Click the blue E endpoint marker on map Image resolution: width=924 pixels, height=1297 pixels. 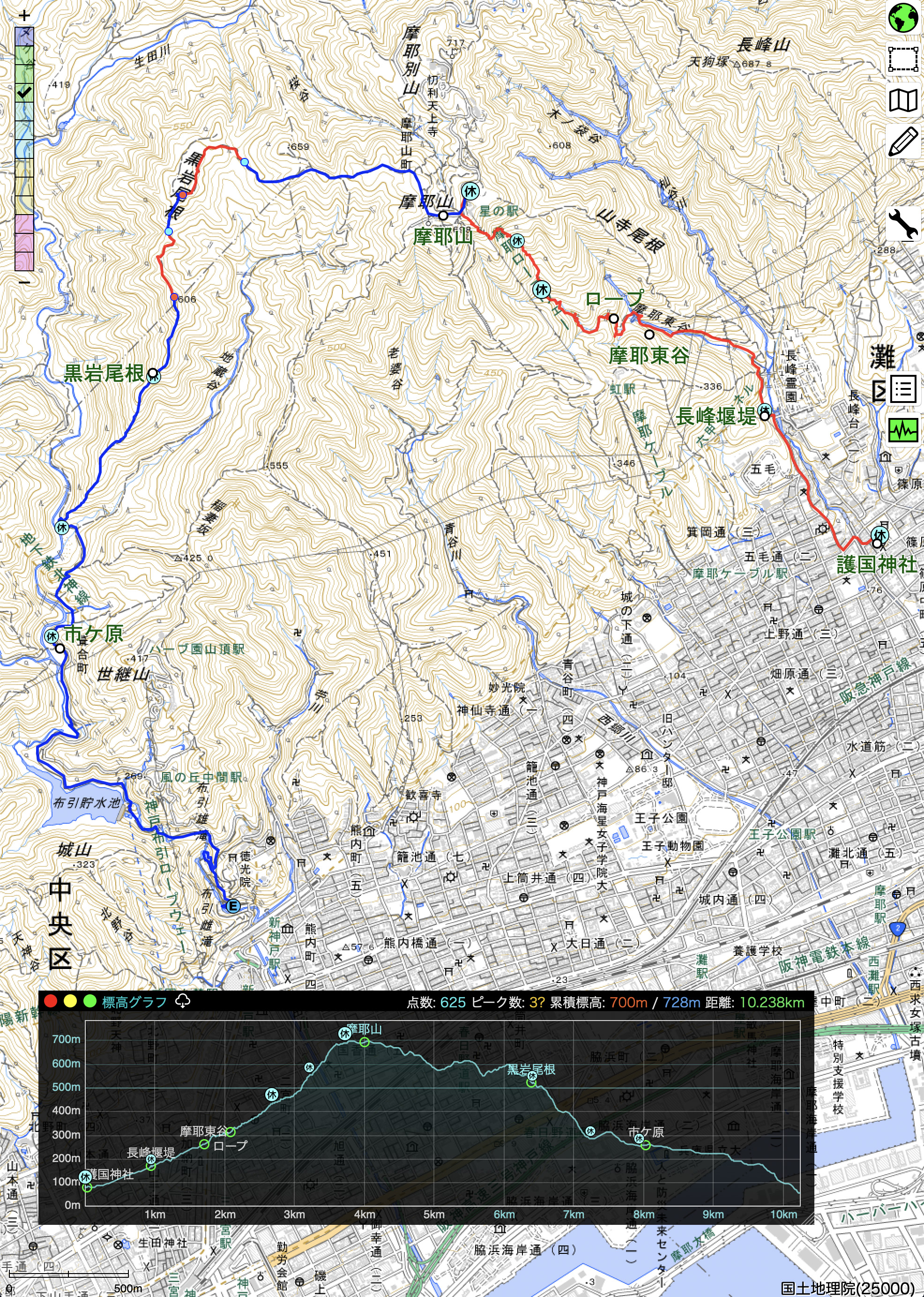tap(233, 906)
